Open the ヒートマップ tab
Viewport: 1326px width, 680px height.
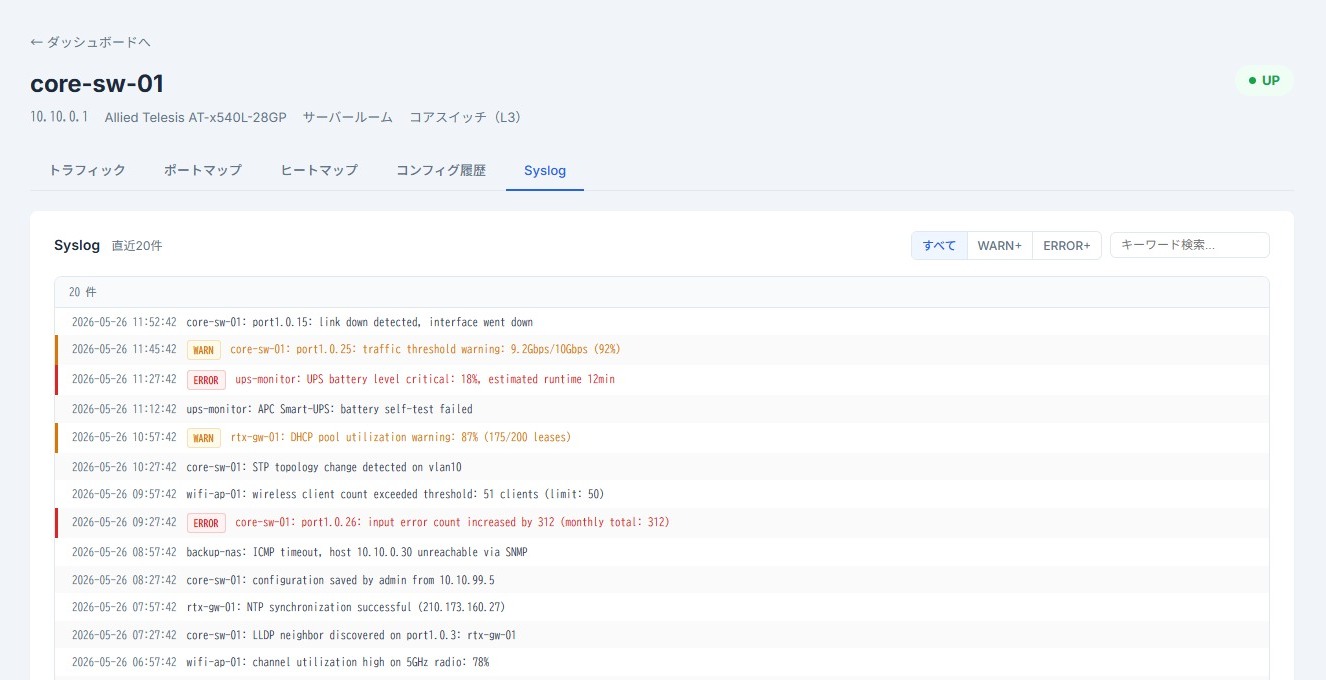pos(319,170)
